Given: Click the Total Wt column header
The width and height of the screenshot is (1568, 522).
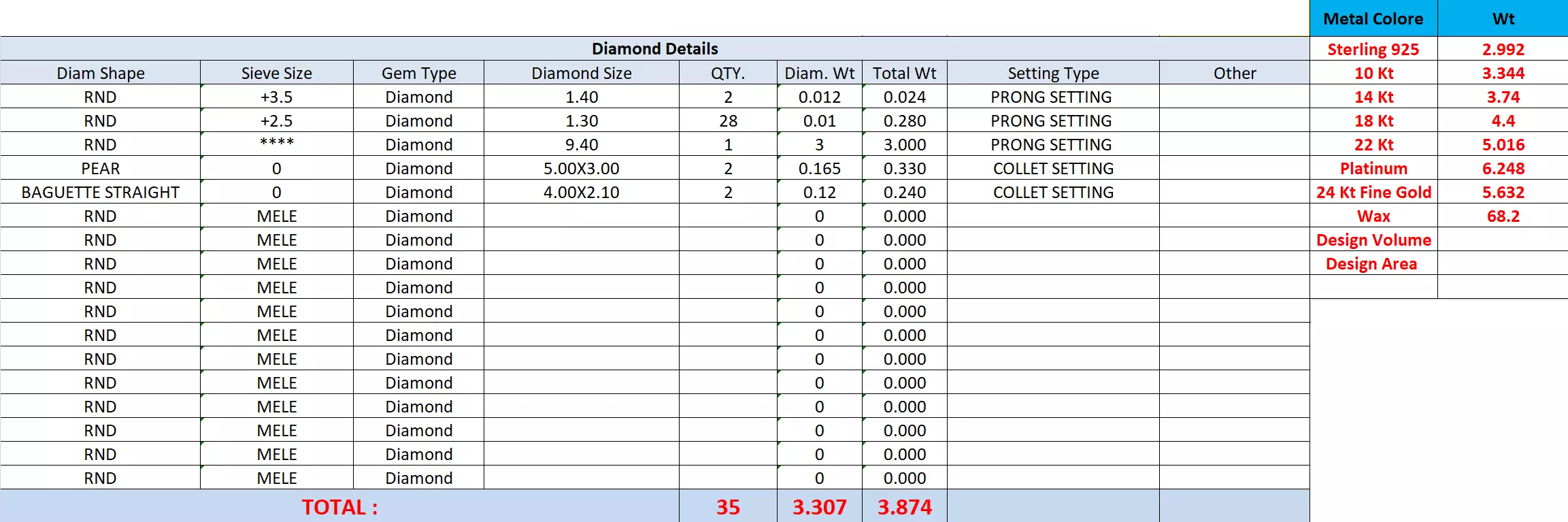Looking at the screenshot, I should click(x=905, y=73).
